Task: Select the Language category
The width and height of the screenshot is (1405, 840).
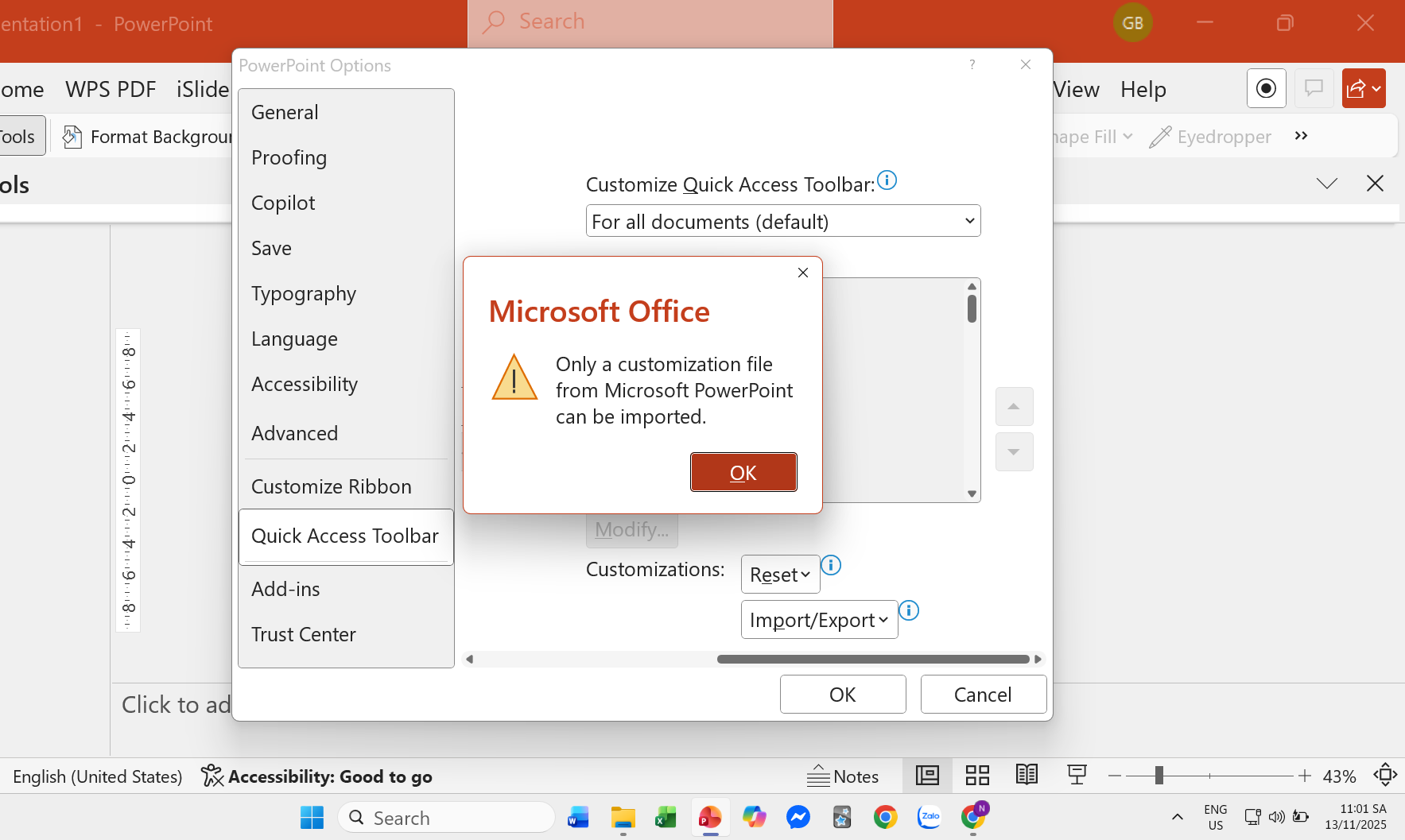Action: [346, 339]
